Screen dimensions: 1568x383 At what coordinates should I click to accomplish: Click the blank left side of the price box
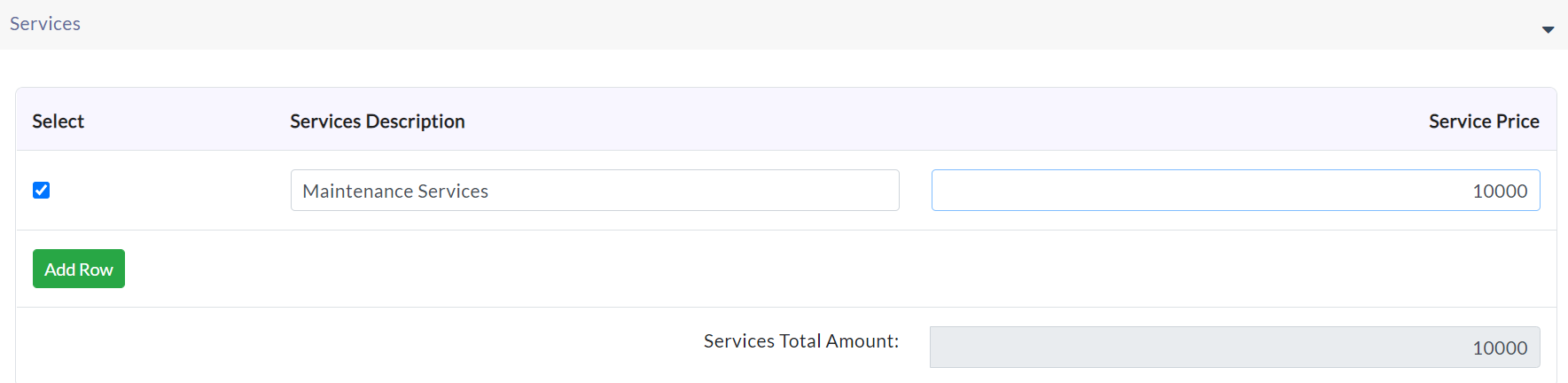[x=1152, y=191]
